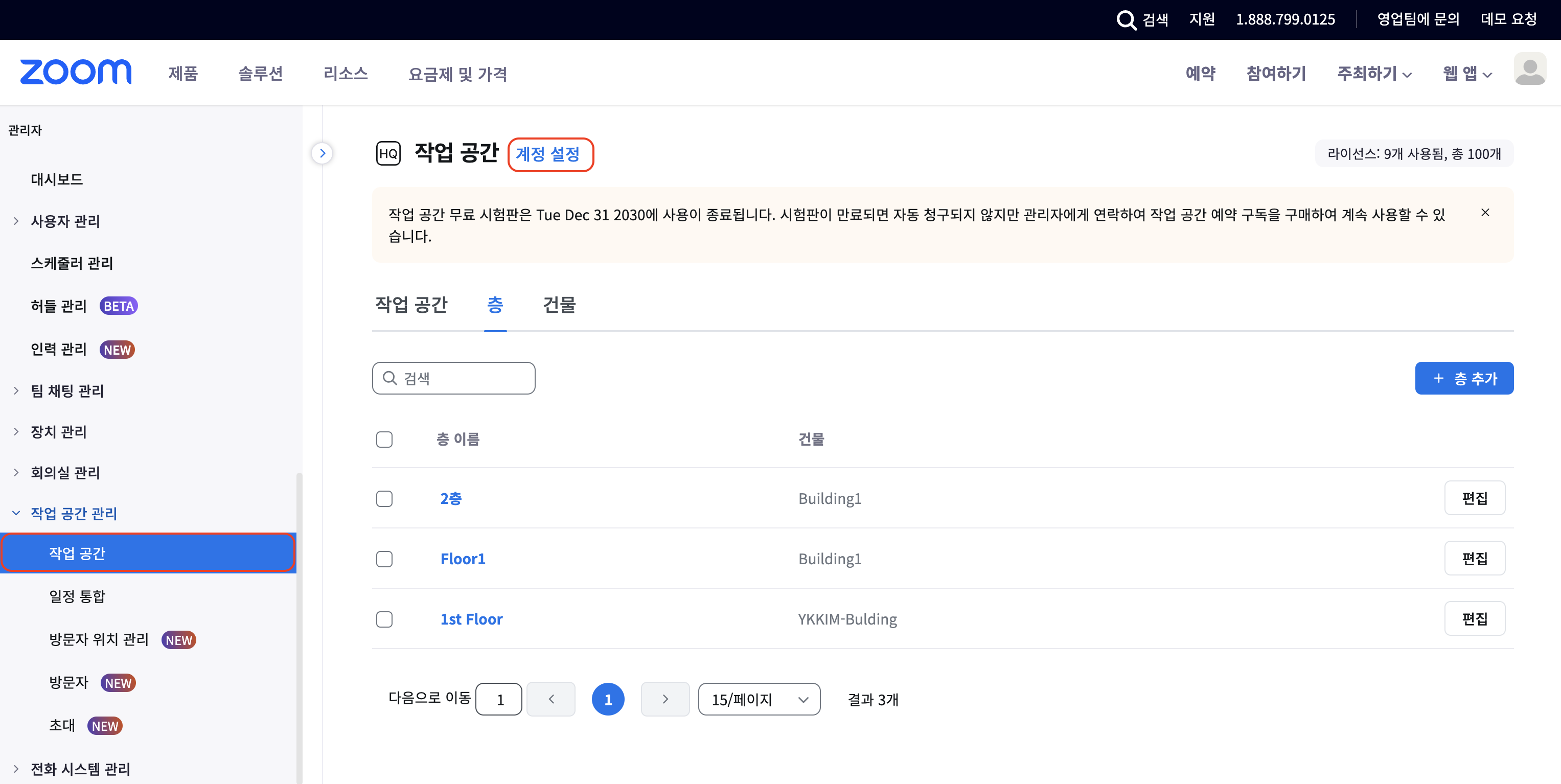Image resolution: width=1561 pixels, height=784 pixels.
Task: Switch to the 건물 tab
Action: [559, 304]
